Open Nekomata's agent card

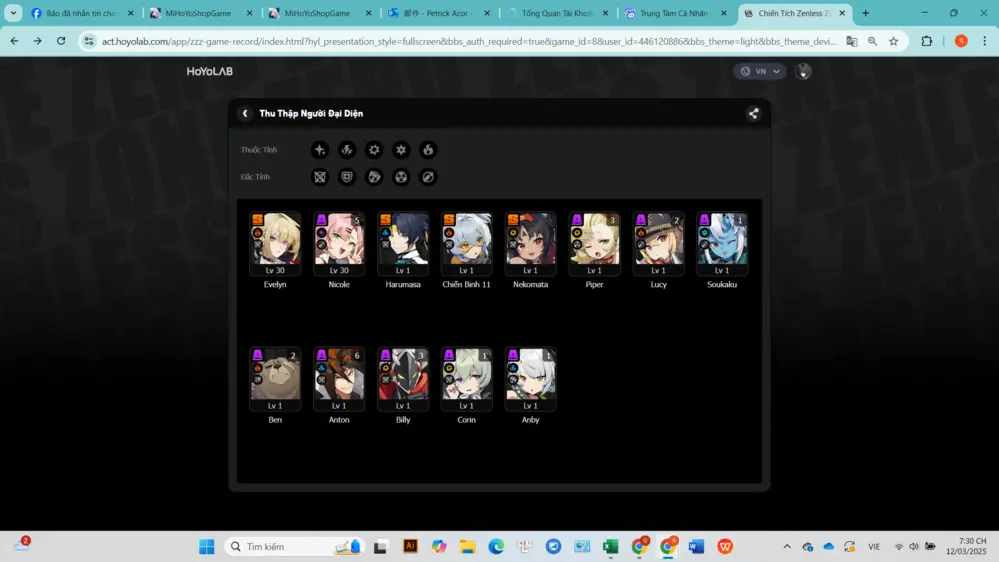(530, 244)
